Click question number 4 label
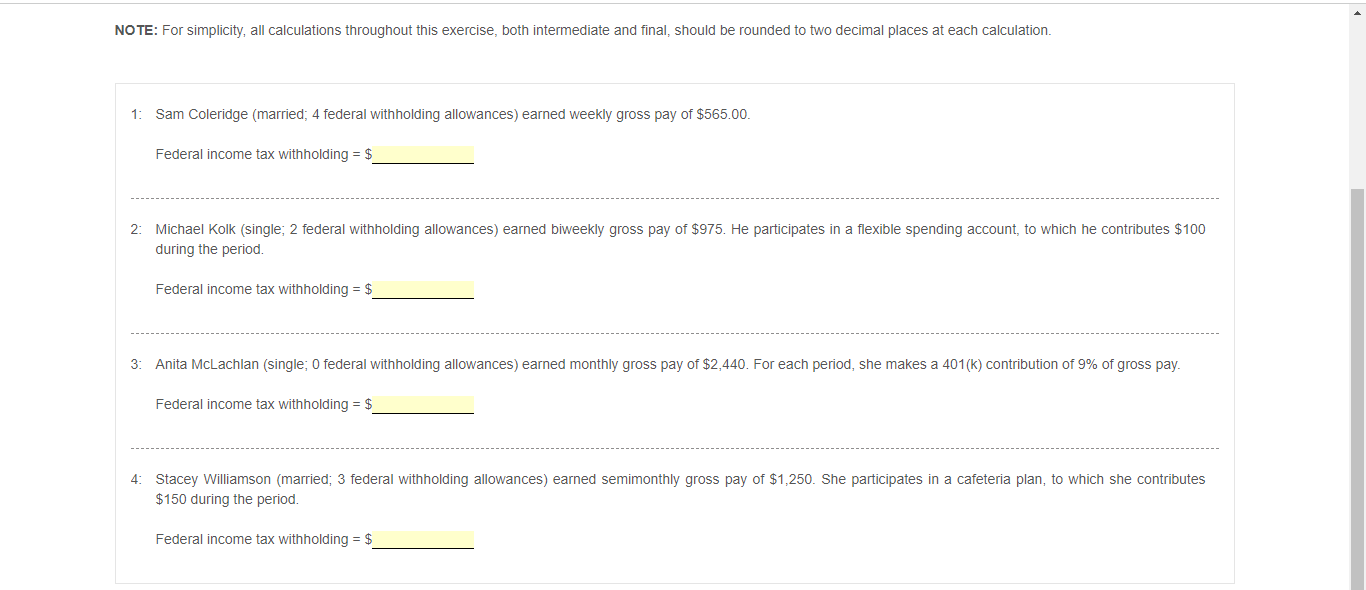1366x590 pixels. tap(136, 480)
